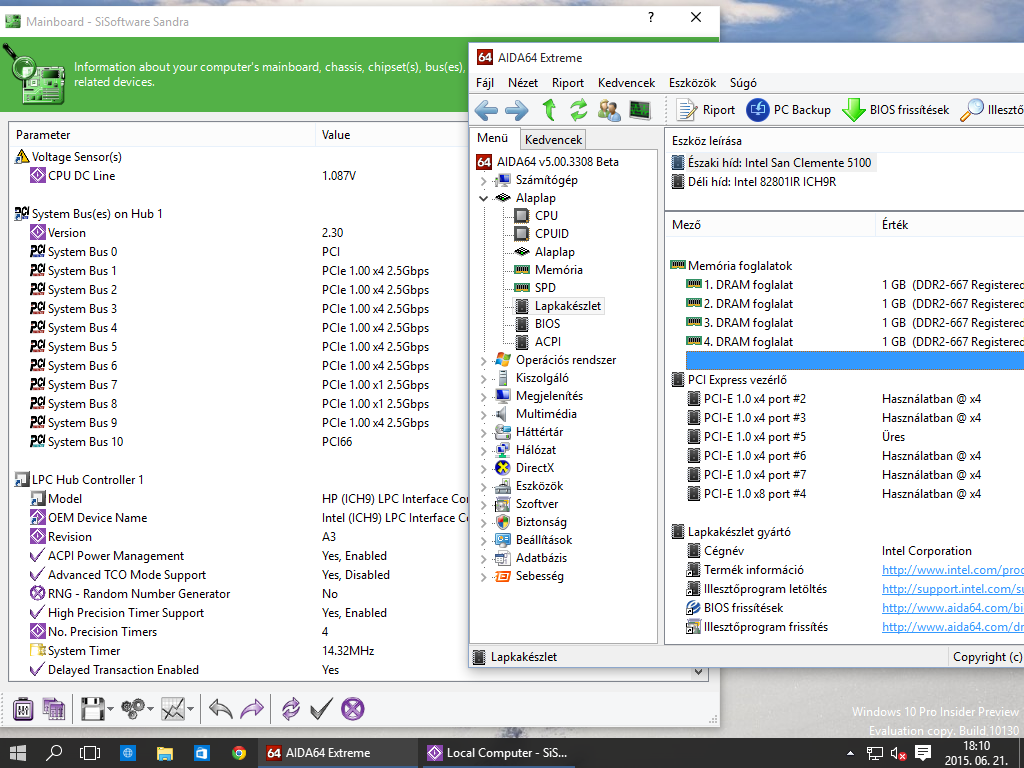Open the Kedvencek menu
This screenshot has width=1024, height=768.
point(626,83)
